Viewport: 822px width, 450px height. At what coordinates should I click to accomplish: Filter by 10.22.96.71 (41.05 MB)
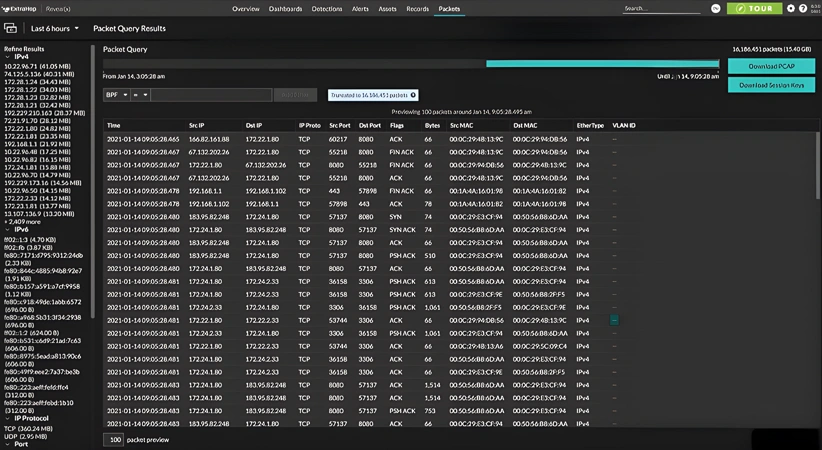[x=37, y=67]
